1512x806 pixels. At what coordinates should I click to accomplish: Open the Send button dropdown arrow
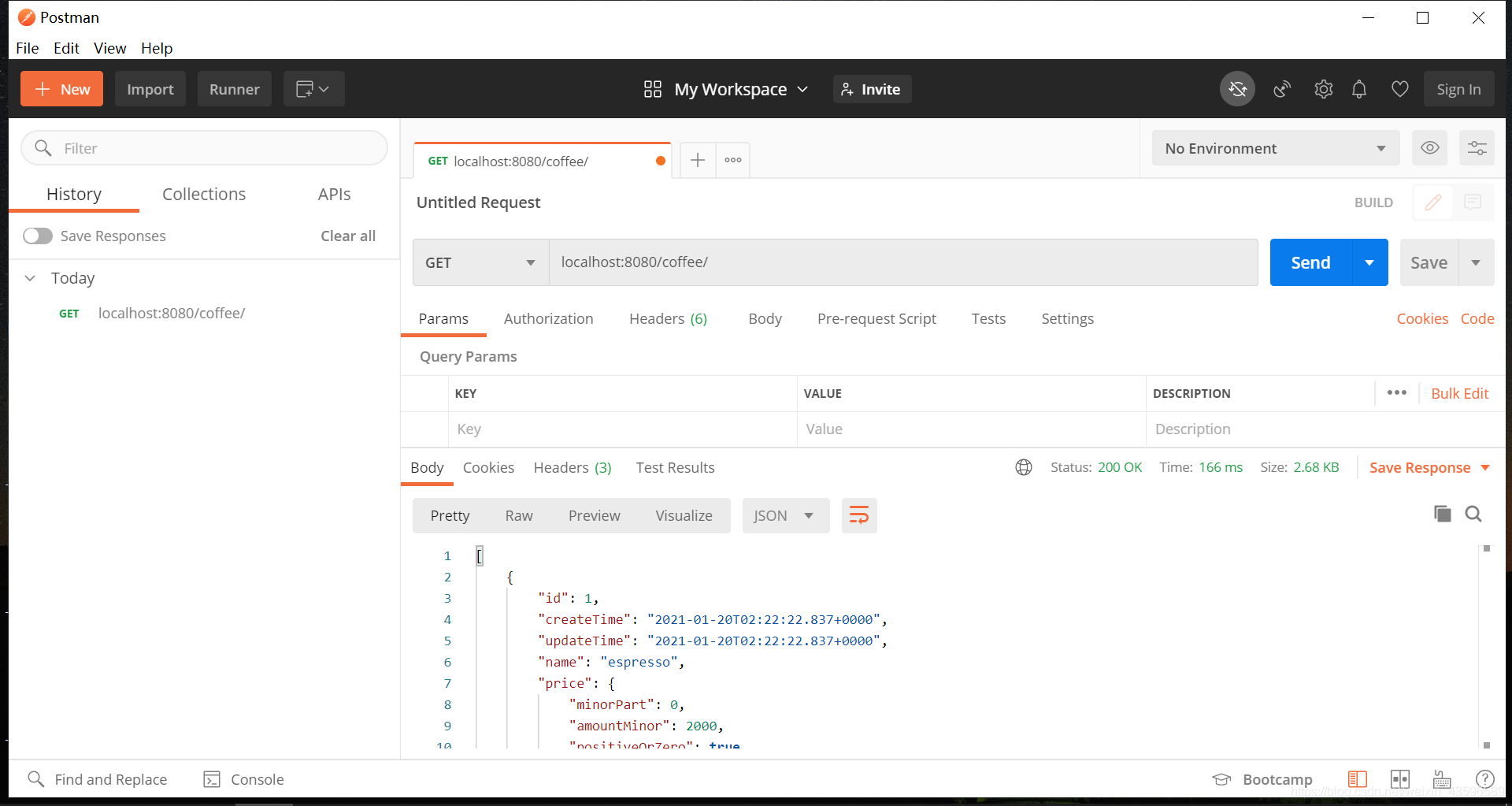pos(1370,262)
